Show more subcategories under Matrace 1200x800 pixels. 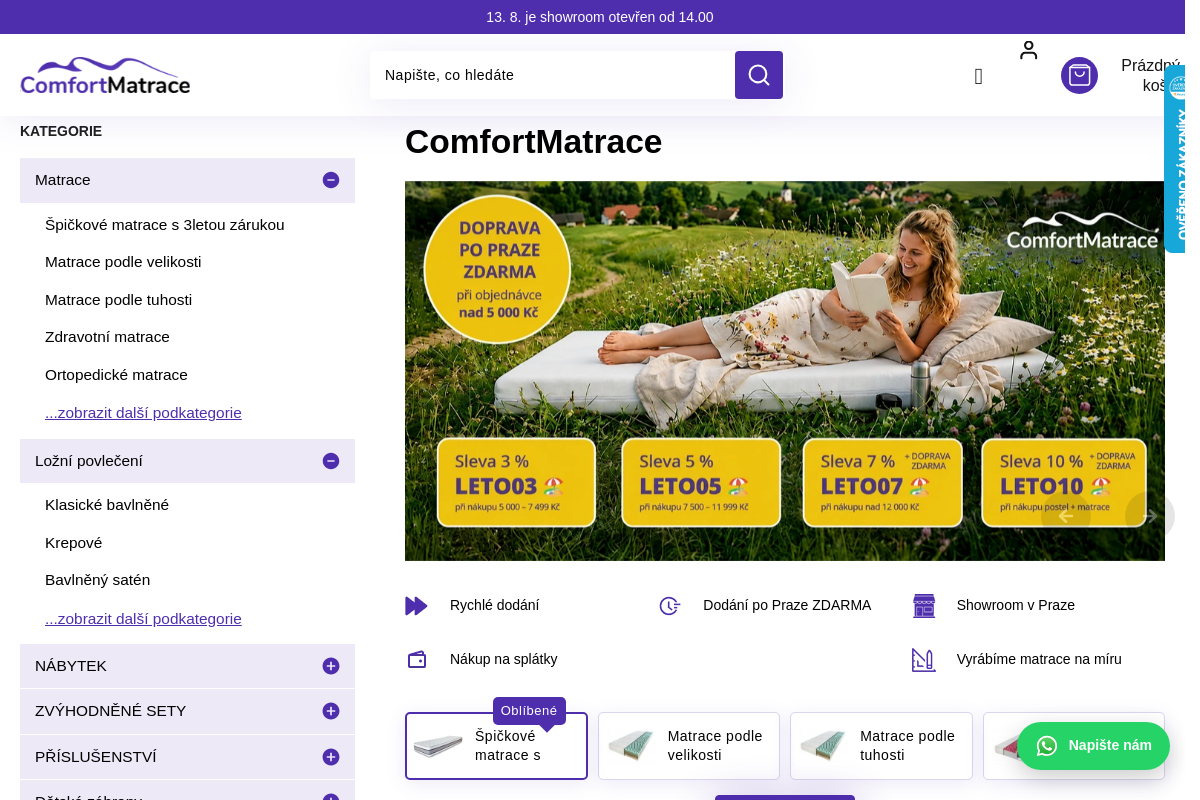(143, 413)
